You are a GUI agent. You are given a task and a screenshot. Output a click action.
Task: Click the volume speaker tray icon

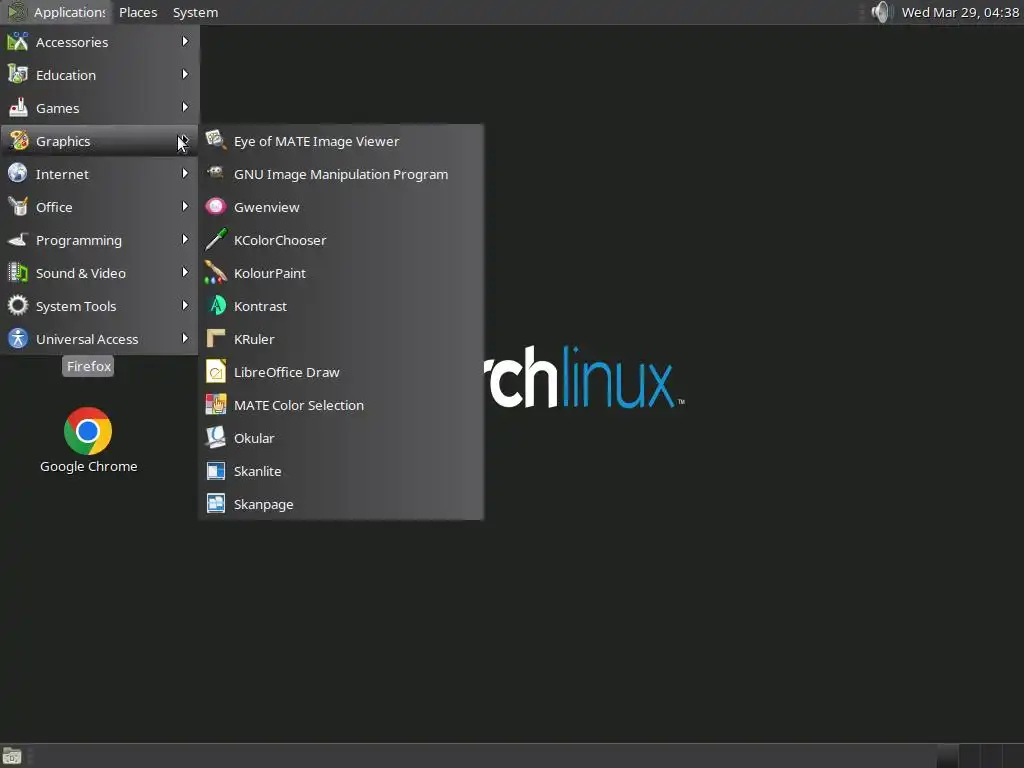(x=880, y=12)
